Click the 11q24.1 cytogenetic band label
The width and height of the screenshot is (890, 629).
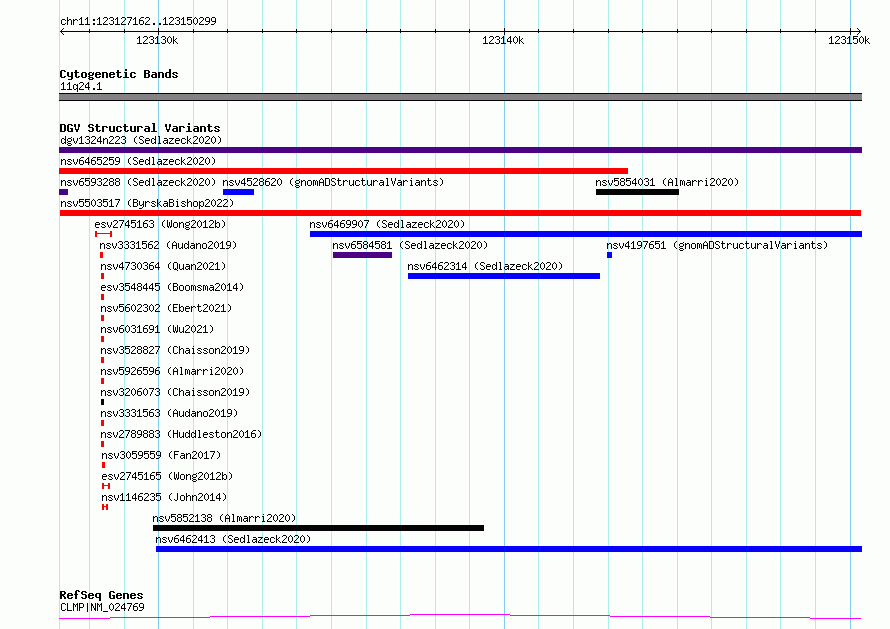[x=81, y=86]
